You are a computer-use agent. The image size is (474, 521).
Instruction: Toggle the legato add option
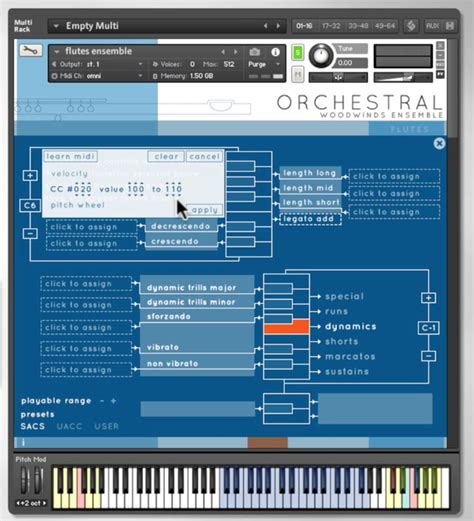click(x=310, y=219)
